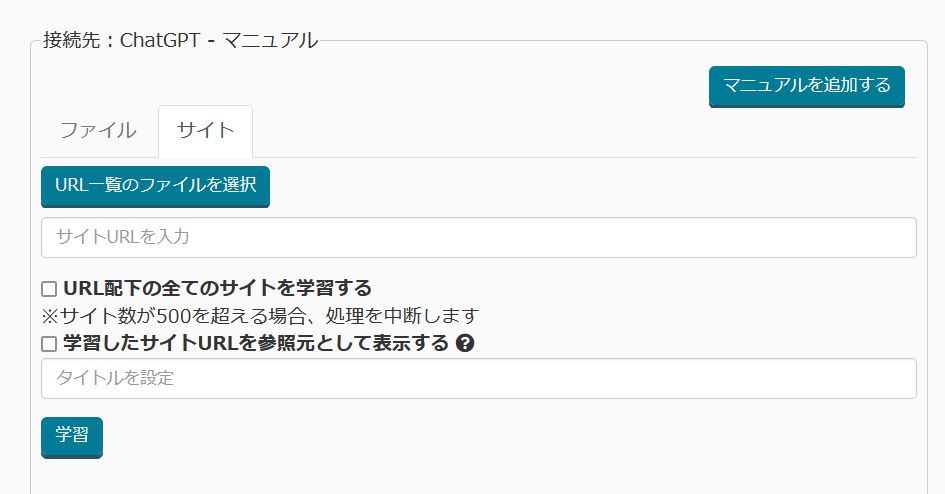Start site learning with the 学習 button
The image size is (945, 494).
(71, 436)
